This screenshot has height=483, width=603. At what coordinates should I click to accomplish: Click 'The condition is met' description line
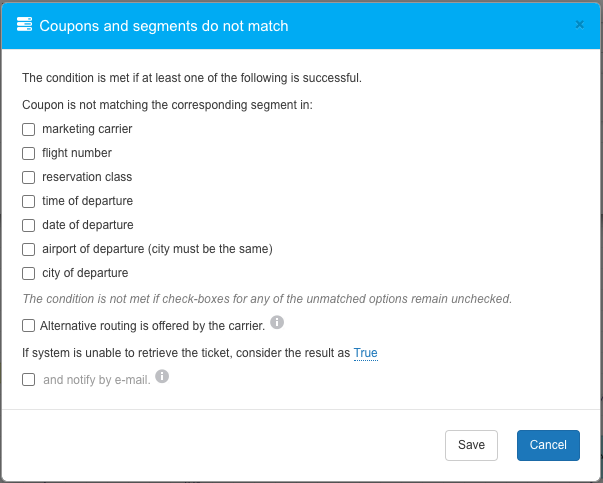pos(192,78)
